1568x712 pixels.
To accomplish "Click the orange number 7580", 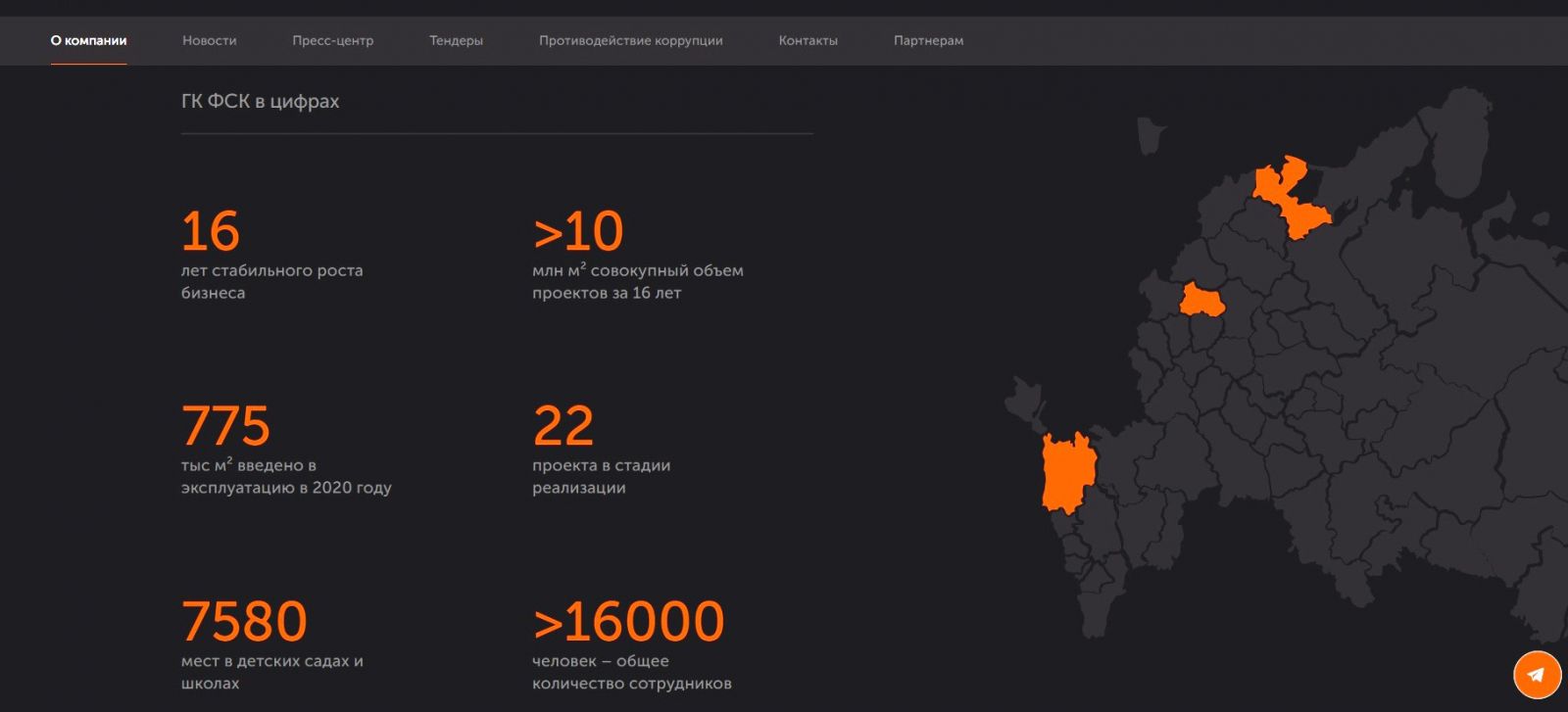I will coord(244,621).
